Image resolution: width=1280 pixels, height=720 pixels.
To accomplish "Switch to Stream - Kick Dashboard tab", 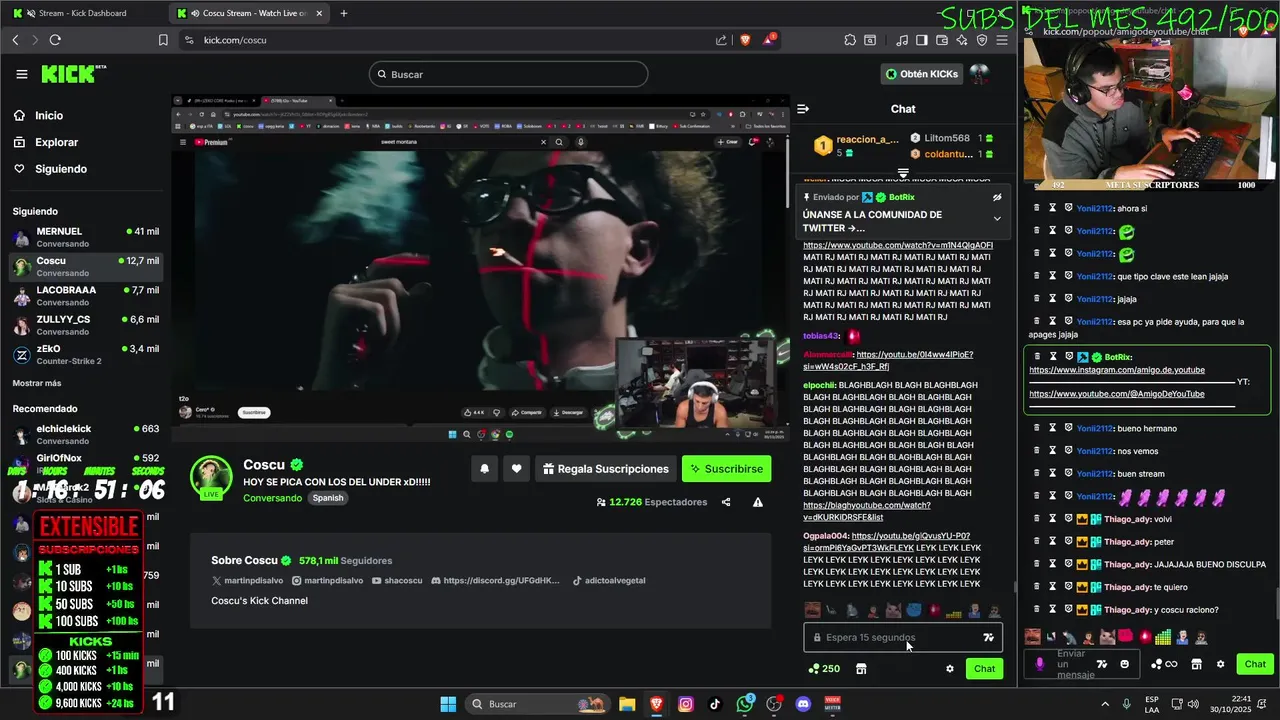I will point(84,13).
